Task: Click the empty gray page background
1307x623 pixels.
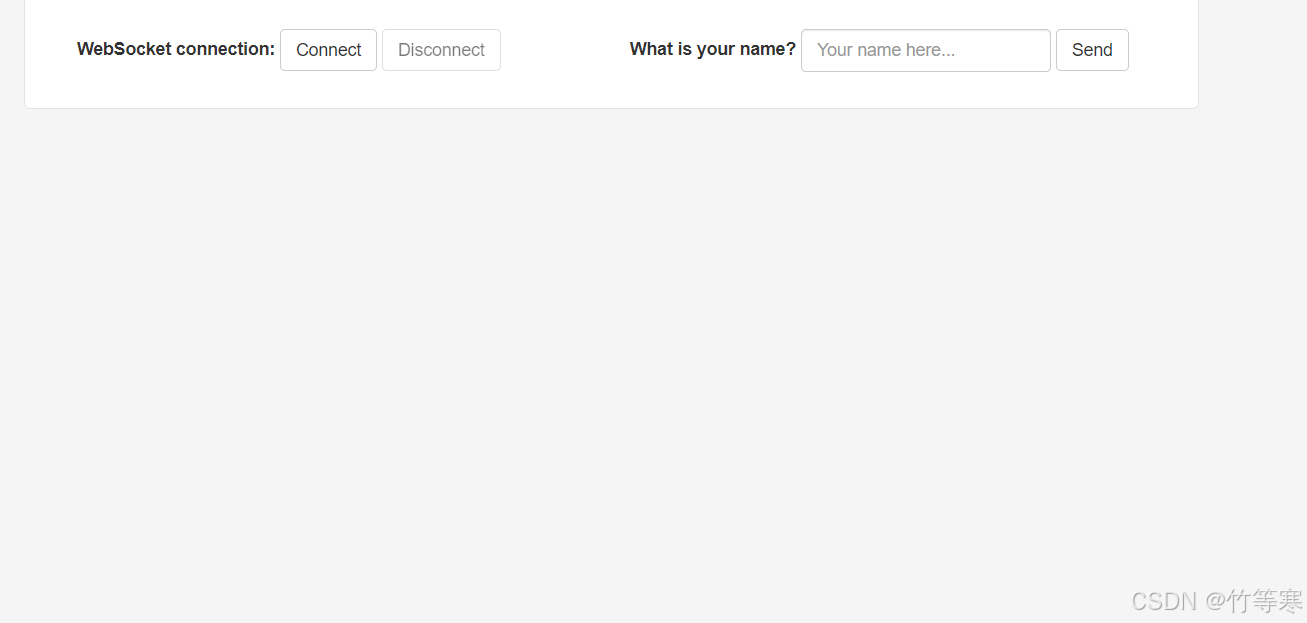Action: (x=600, y=350)
